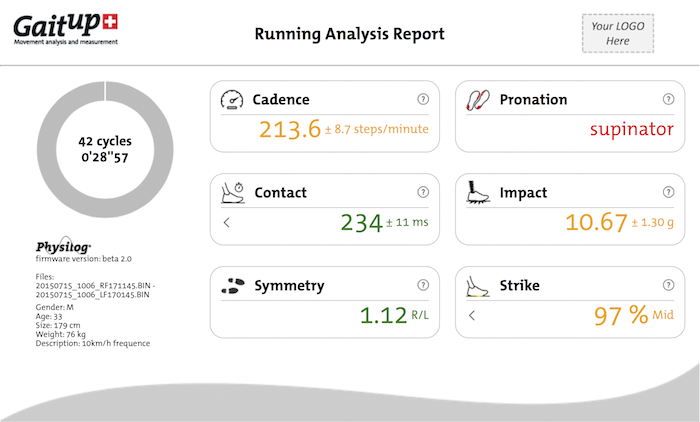This screenshot has width=700, height=422.
Task: Click the Your LOGO Here placeholder
Action: 617,33
